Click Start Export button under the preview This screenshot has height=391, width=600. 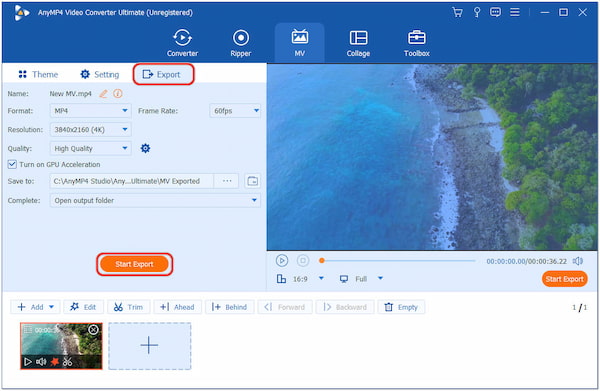point(564,279)
